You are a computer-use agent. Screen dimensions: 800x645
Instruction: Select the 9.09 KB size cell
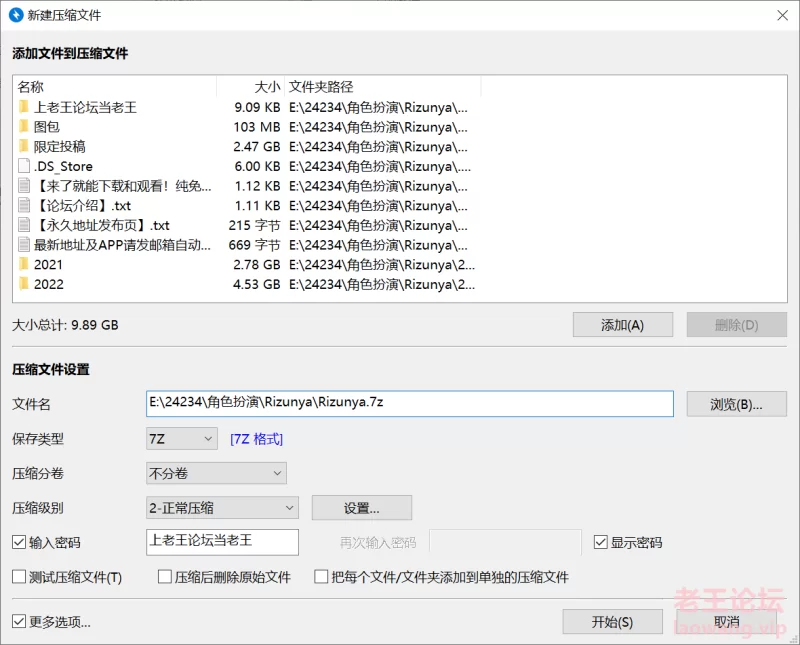point(257,107)
